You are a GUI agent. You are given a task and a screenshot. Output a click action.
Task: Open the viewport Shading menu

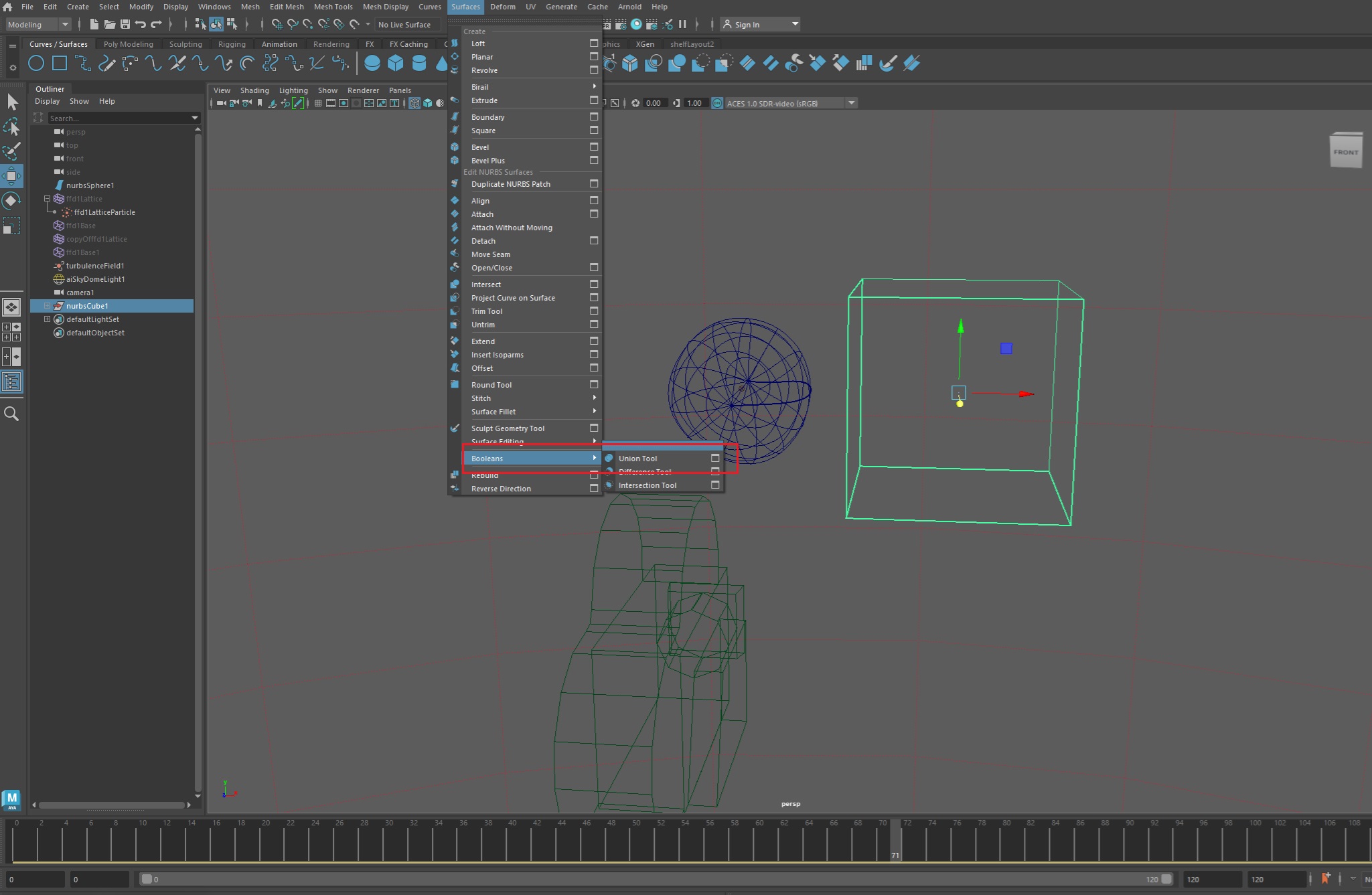254,90
